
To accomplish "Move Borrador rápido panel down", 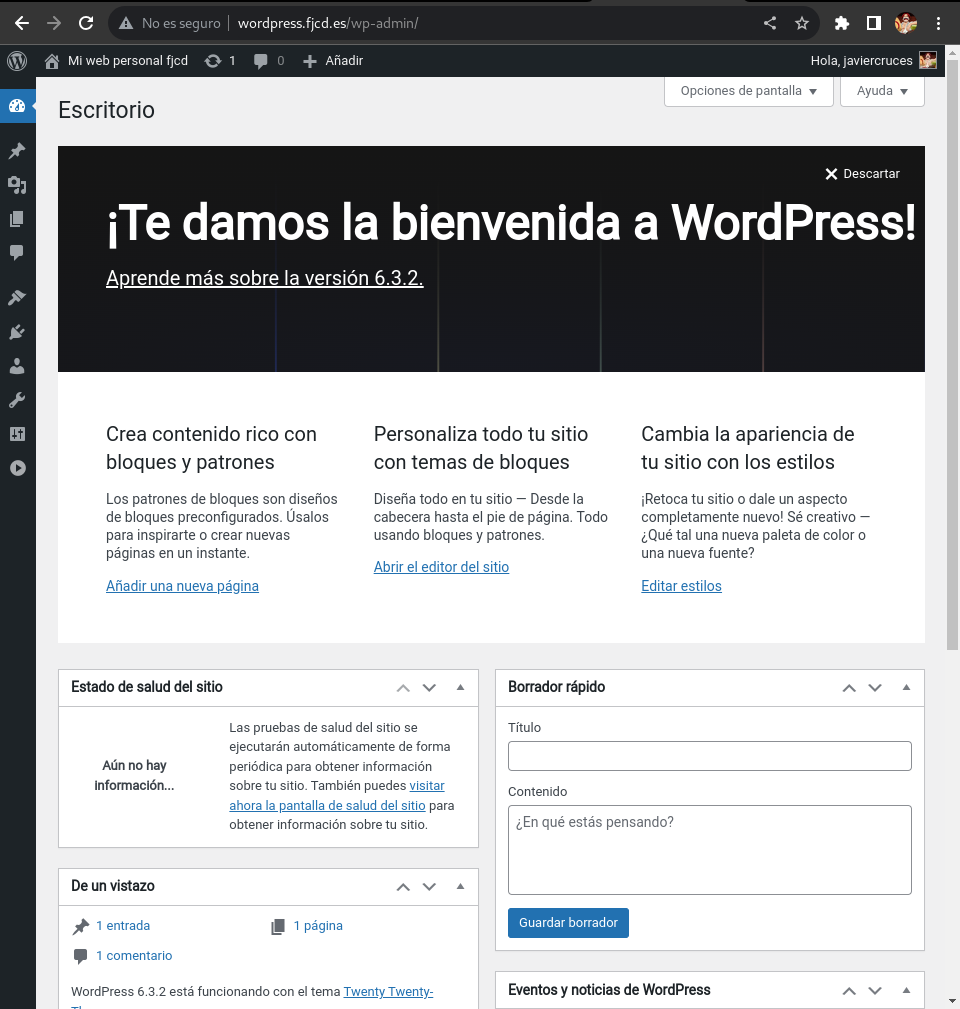I will pyautogui.click(x=875, y=688).
